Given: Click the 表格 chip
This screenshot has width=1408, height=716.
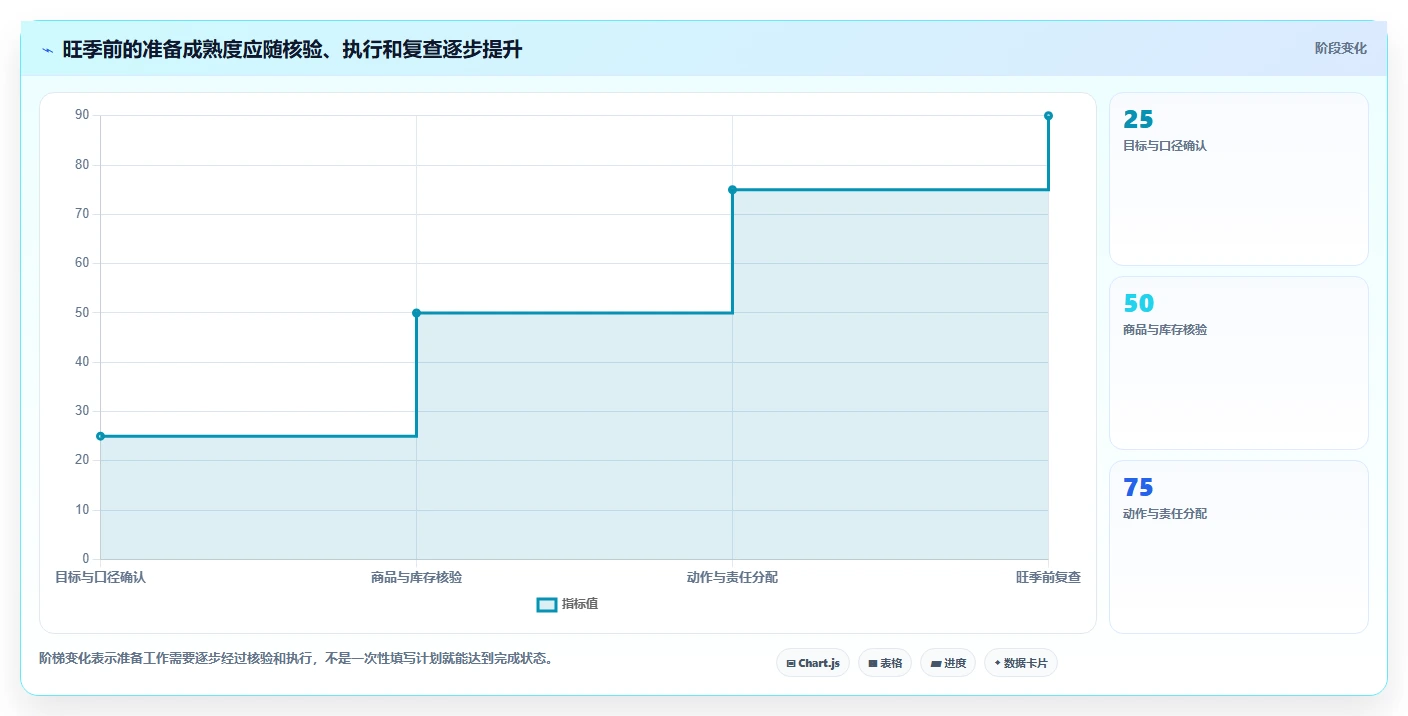Looking at the screenshot, I should [885, 663].
